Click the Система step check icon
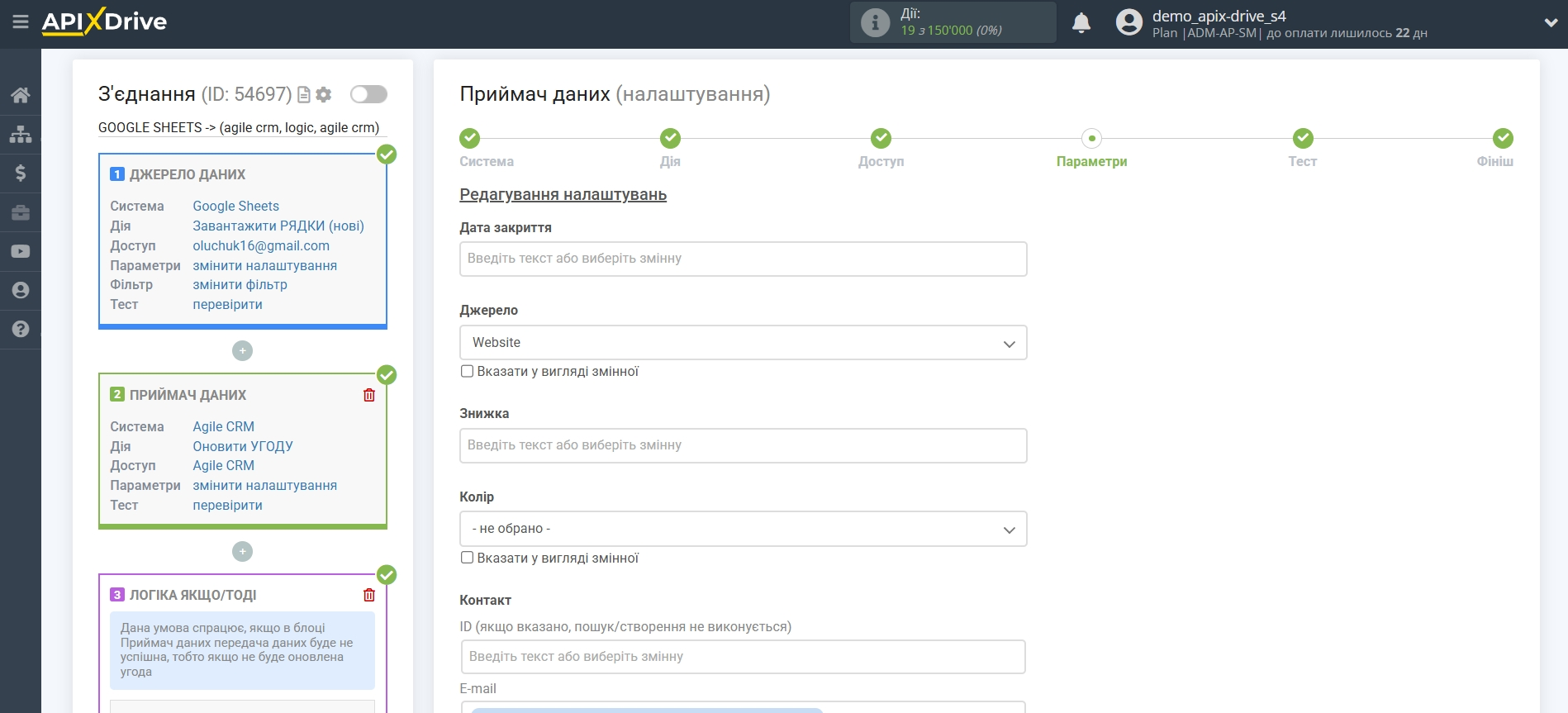Image resolution: width=1568 pixels, height=713 pixels. tap(469, 138)
